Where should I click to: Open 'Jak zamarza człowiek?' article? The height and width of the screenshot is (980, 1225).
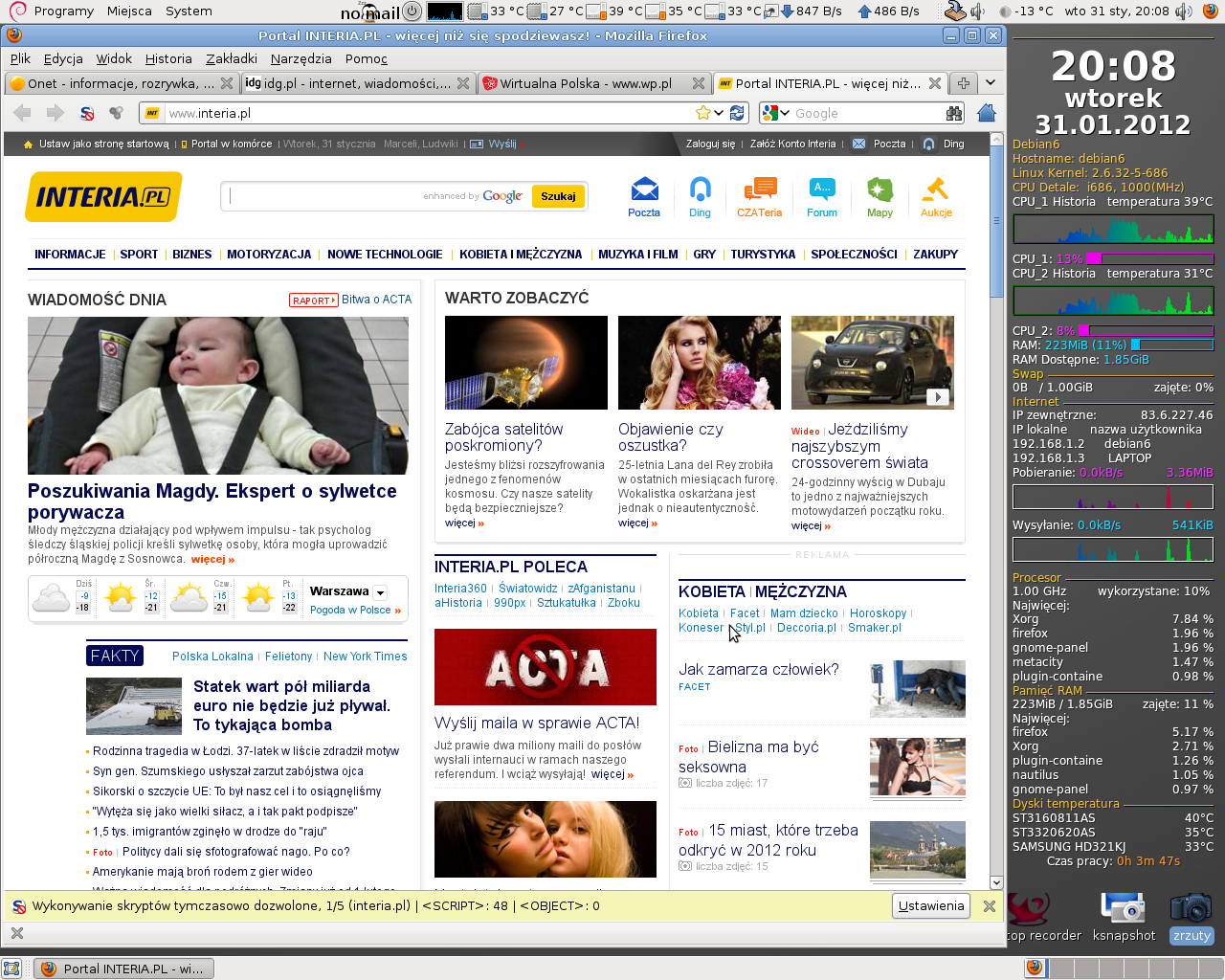(758, 670)
